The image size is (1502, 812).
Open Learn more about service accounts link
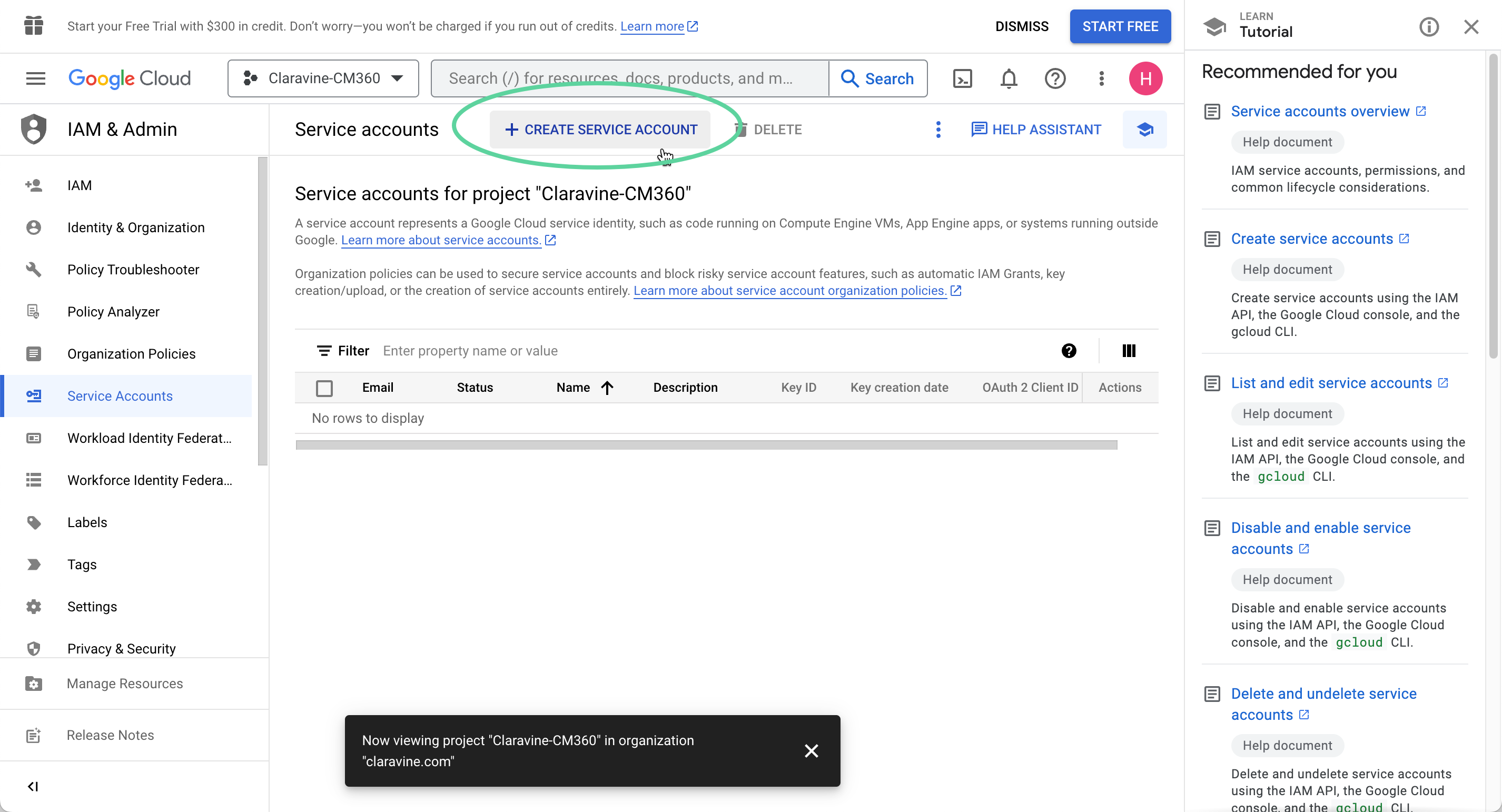click(448, 240)
